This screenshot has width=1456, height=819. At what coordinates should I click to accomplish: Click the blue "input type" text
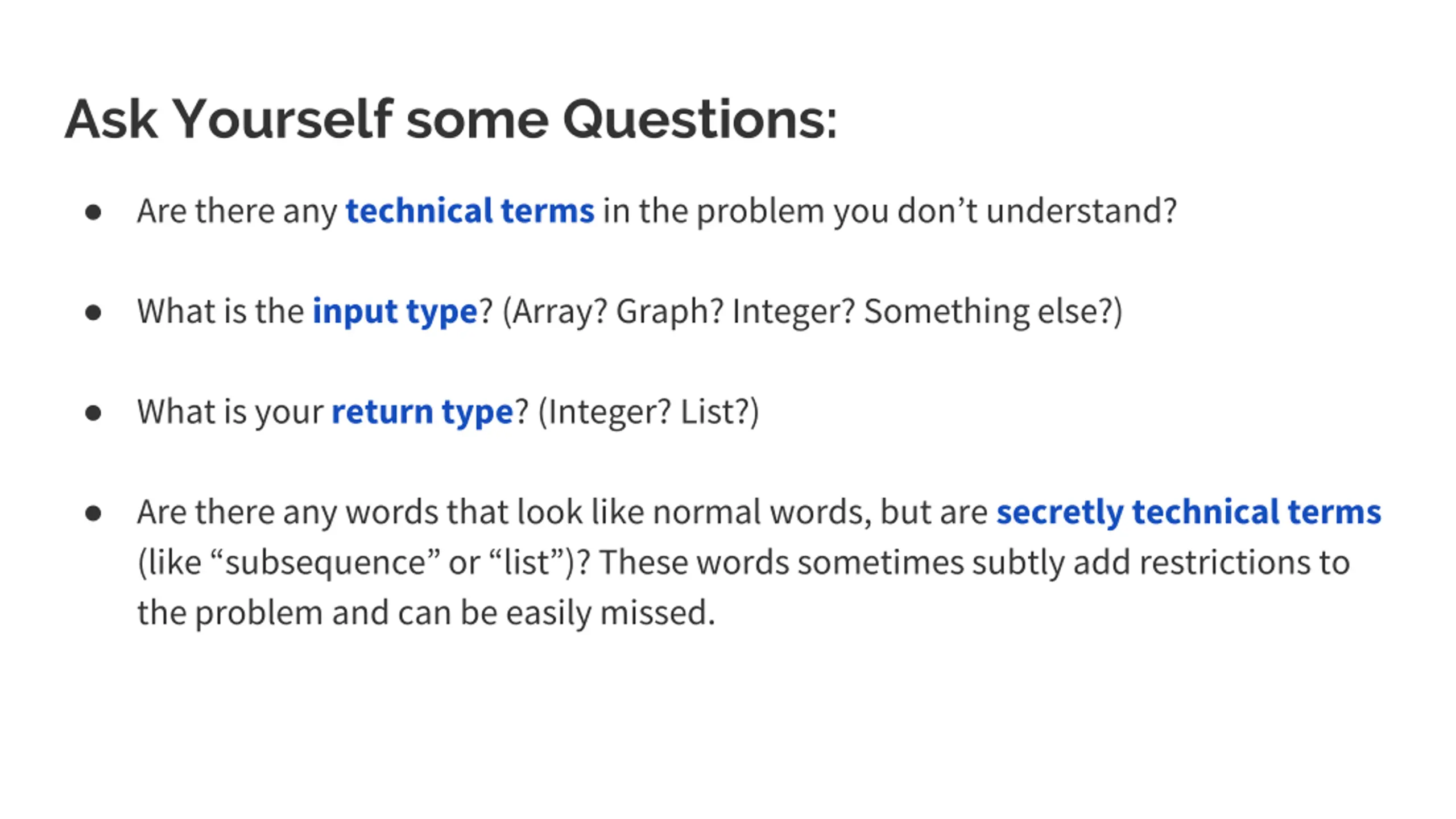pos(395,312)
